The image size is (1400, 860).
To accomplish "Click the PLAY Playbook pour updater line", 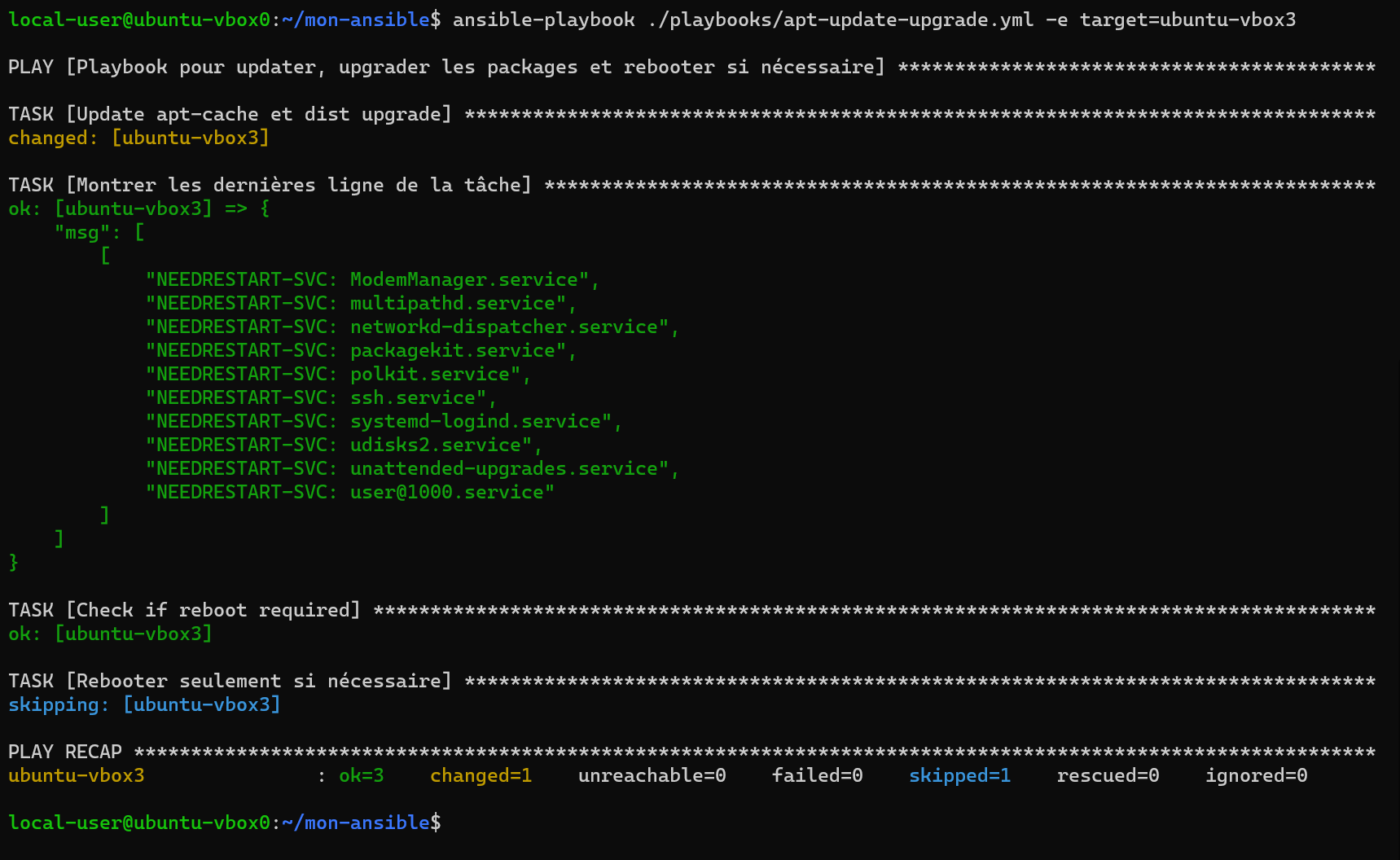I will (691, 67).
